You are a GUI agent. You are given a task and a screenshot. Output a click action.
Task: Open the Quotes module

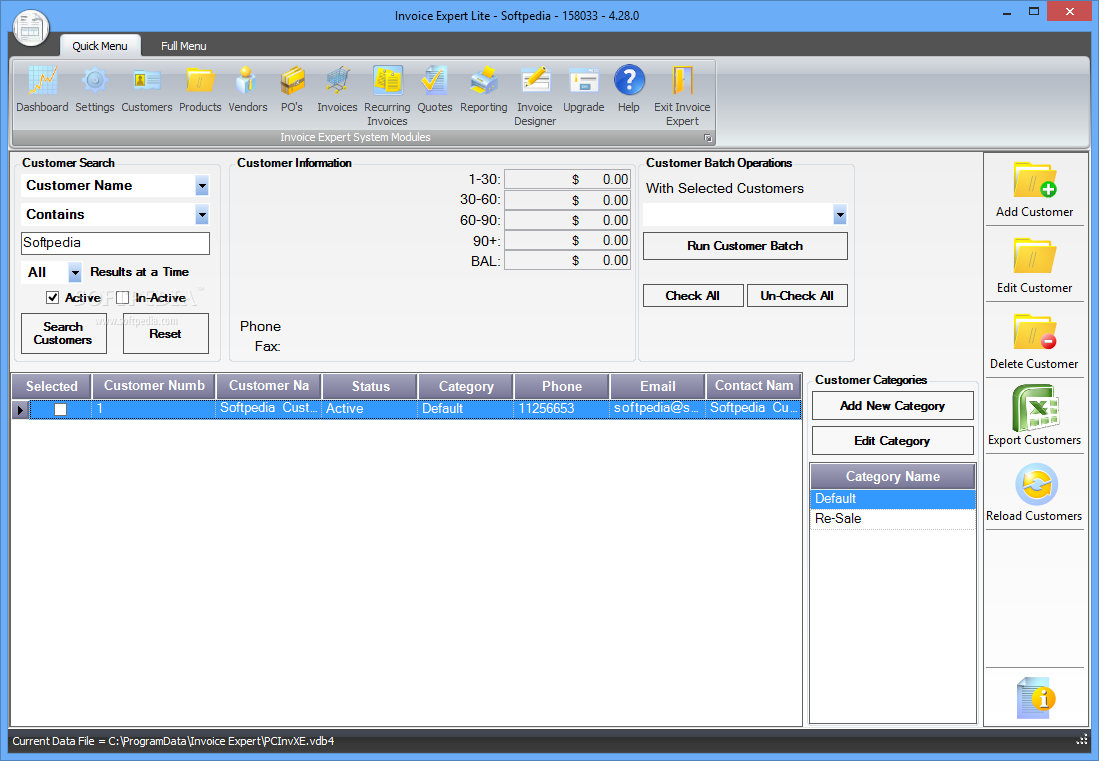tap(435, 88)
